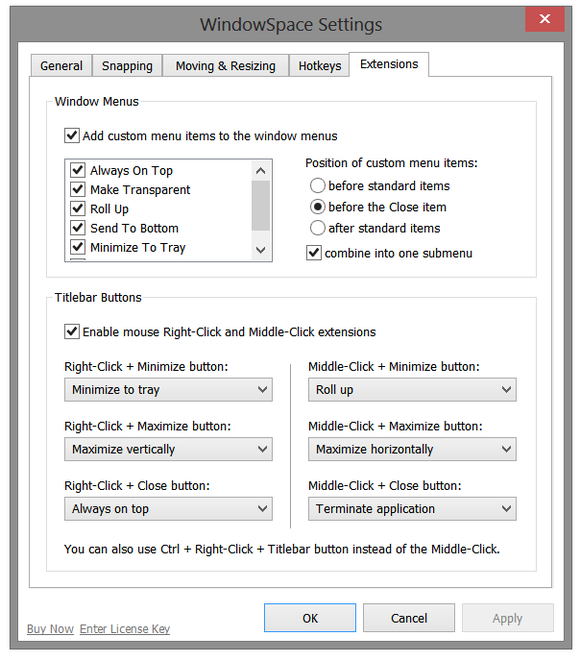The width and height of the screenshot is (580, 661).
Task: Click the list scroll up arrow
Action: click(260, 170)
